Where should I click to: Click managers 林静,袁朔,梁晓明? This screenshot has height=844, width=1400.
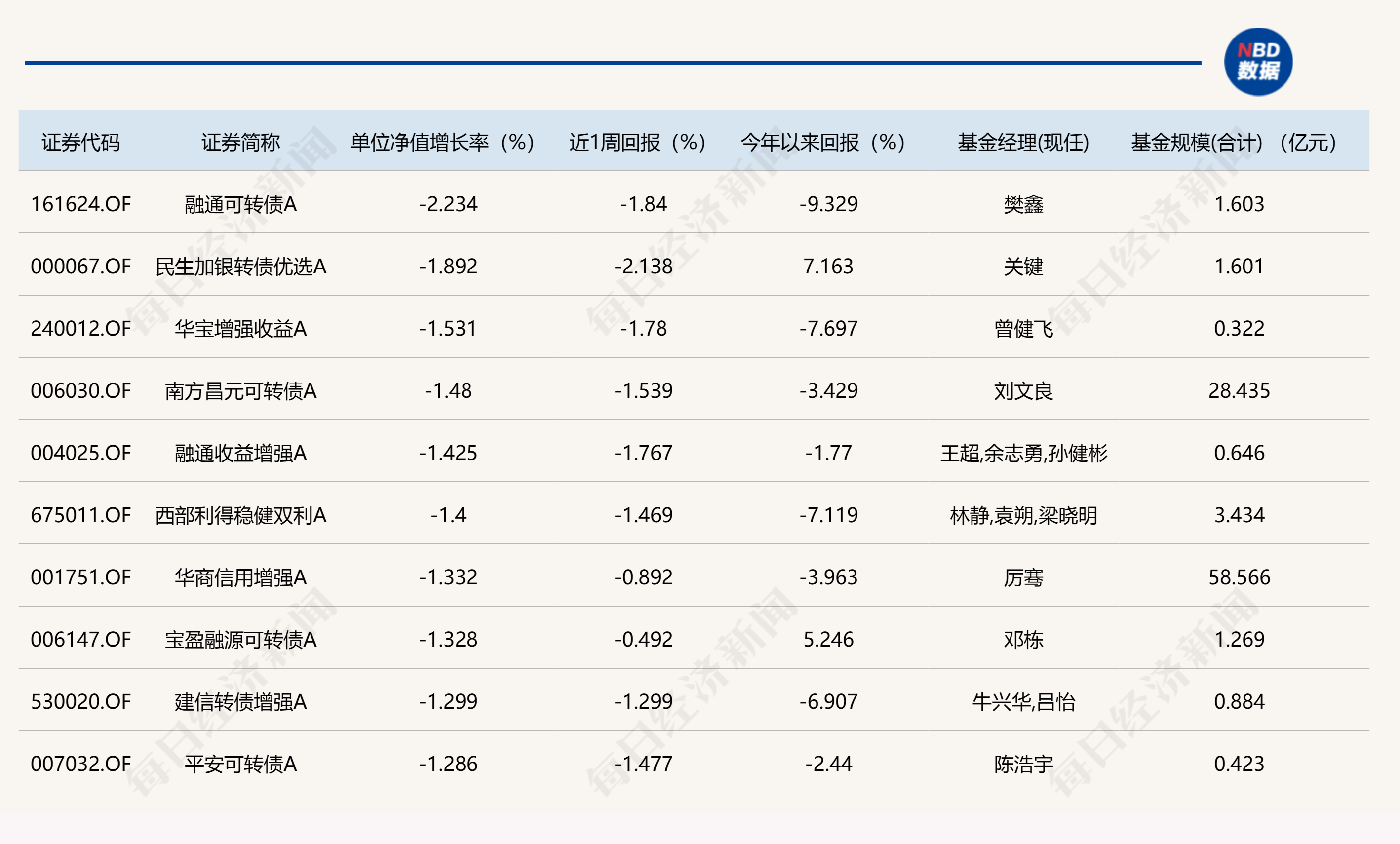point(1023,515)
